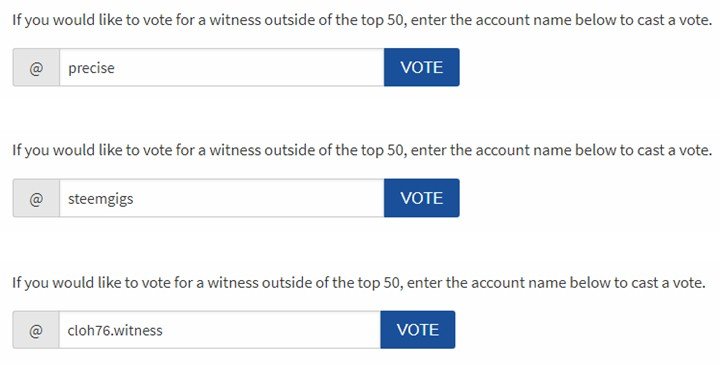Click into the cloh76.witness text box
This screenshot has height=365, width=720.
[x=219, y=330]
